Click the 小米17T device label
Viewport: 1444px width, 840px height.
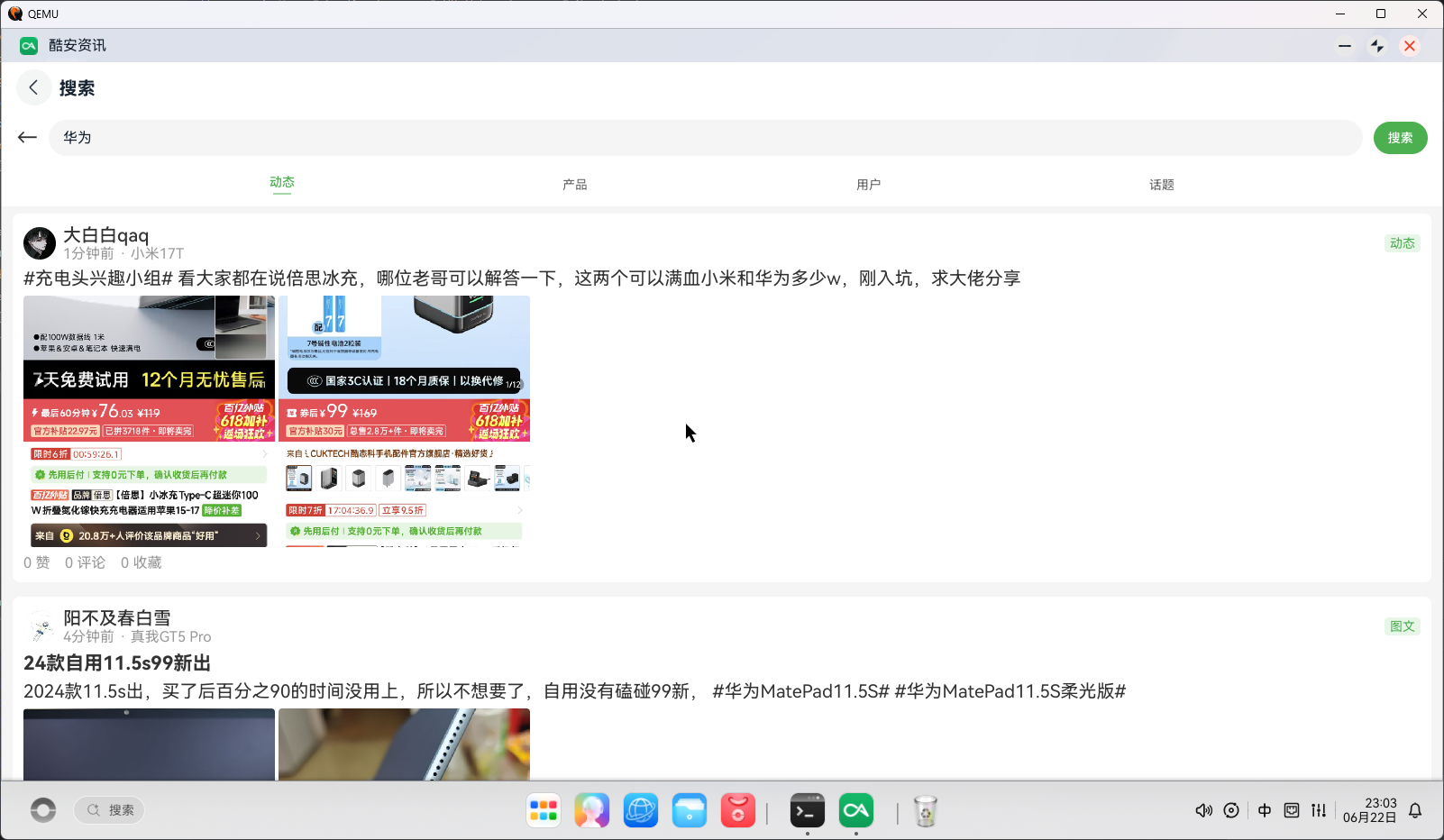(157, 253)
